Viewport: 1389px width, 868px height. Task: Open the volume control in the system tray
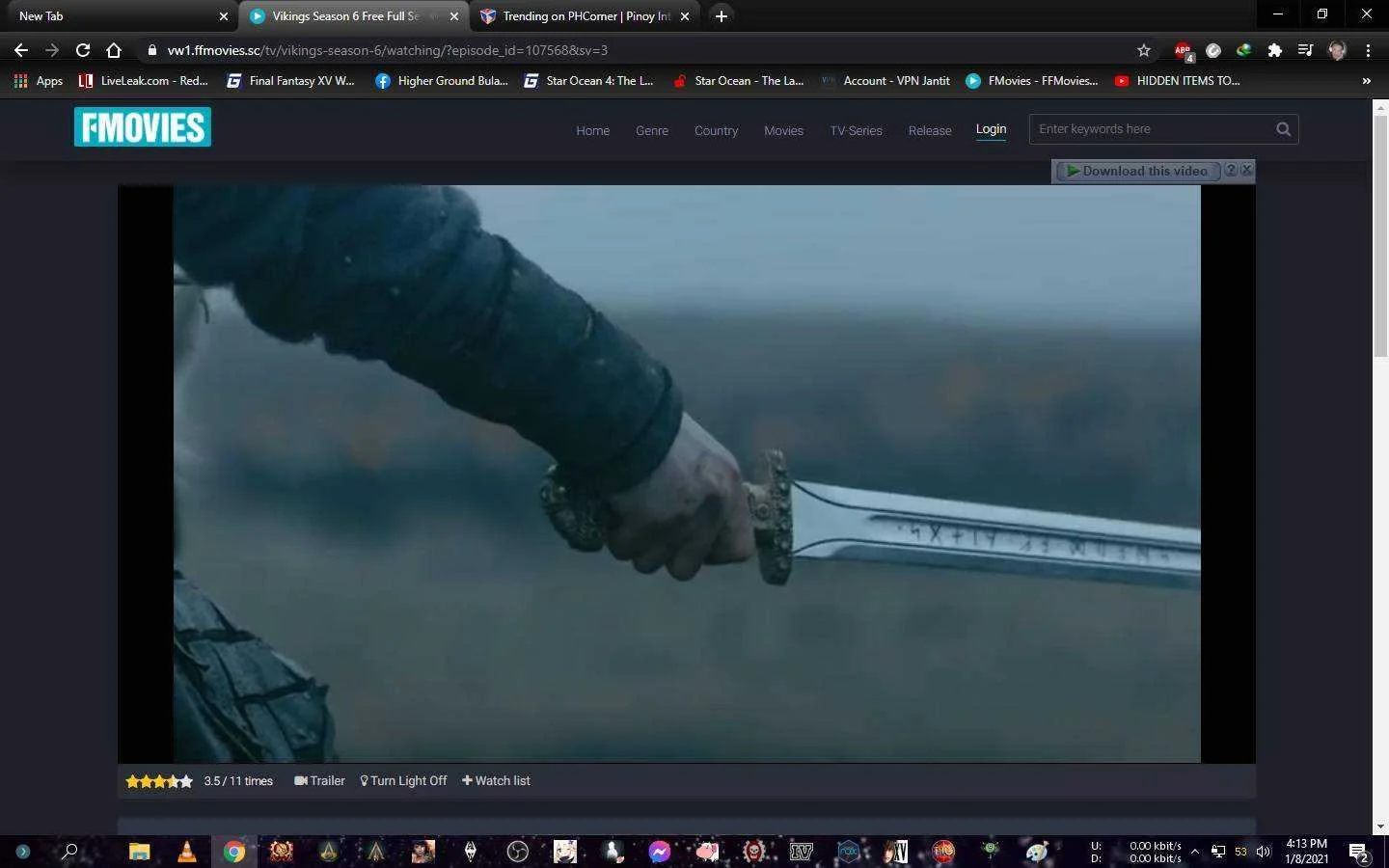pyautogui.click(x=1264, y=852)
